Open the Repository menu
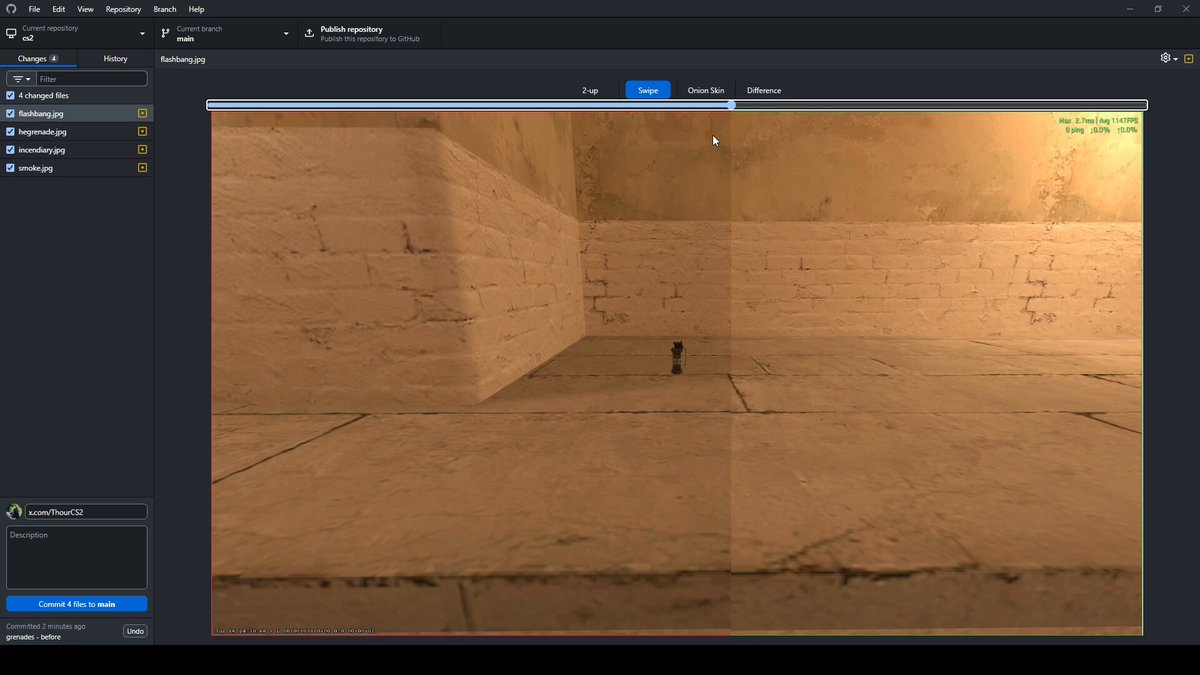The image size is (1200, 675). click(123, 9)
